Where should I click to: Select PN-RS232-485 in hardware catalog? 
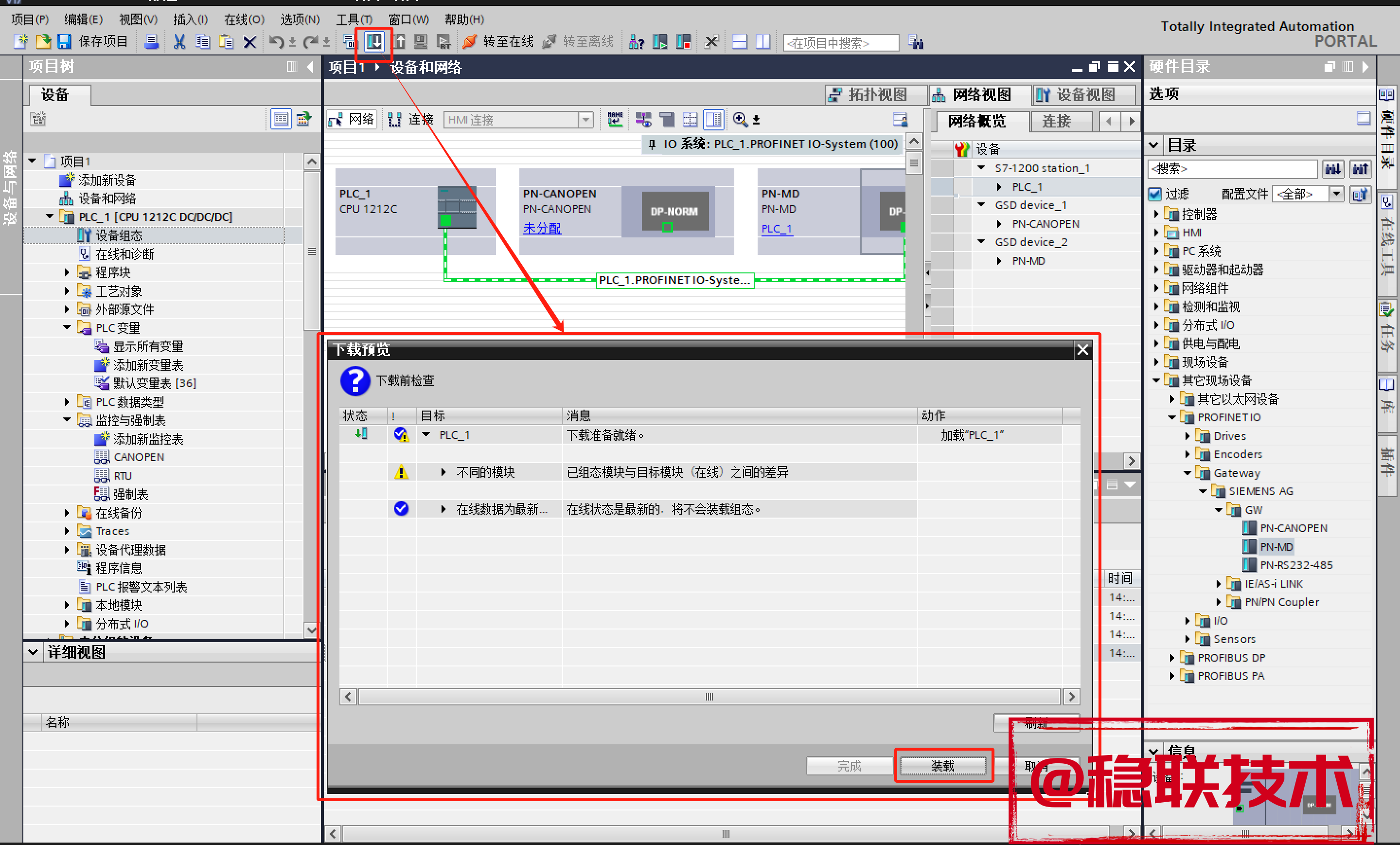[1295, 565]
